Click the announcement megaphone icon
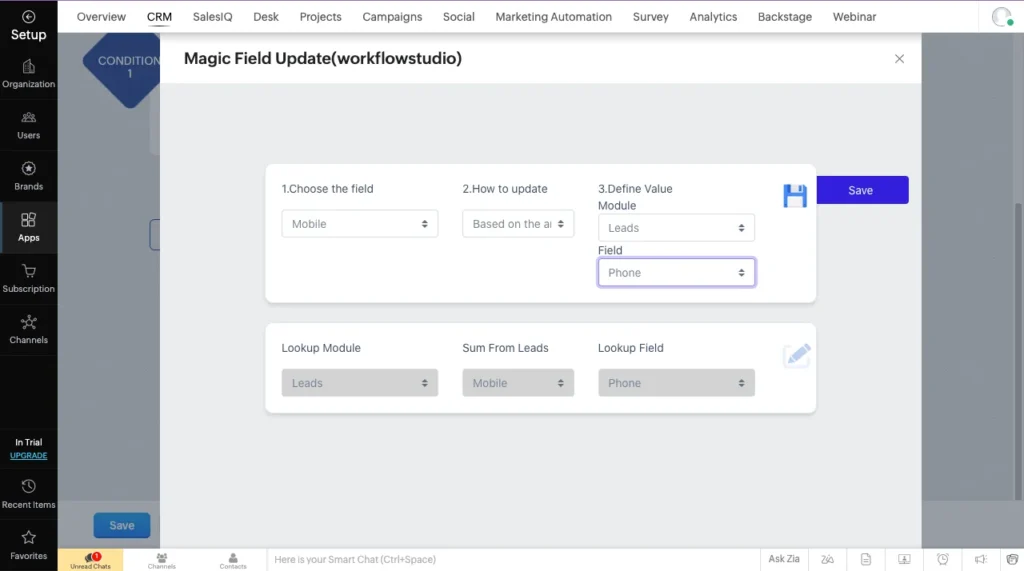1024x571 pixels. click(981, 559)
